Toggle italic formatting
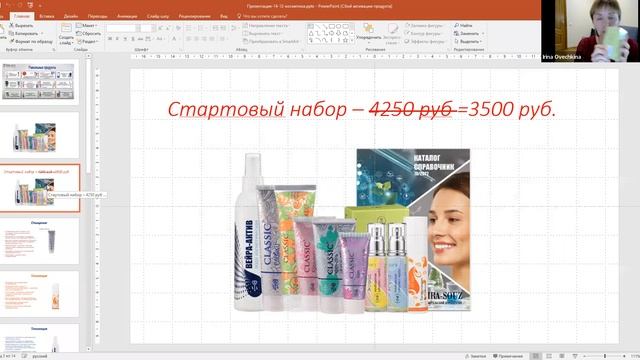The image size is (640, 360). tap(117, 39)
